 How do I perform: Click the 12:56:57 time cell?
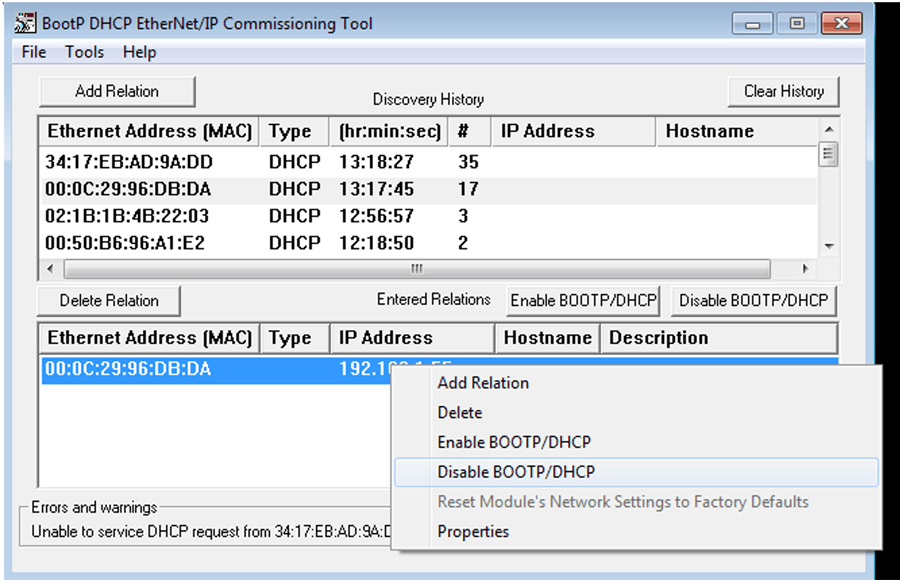coord(377,216)
